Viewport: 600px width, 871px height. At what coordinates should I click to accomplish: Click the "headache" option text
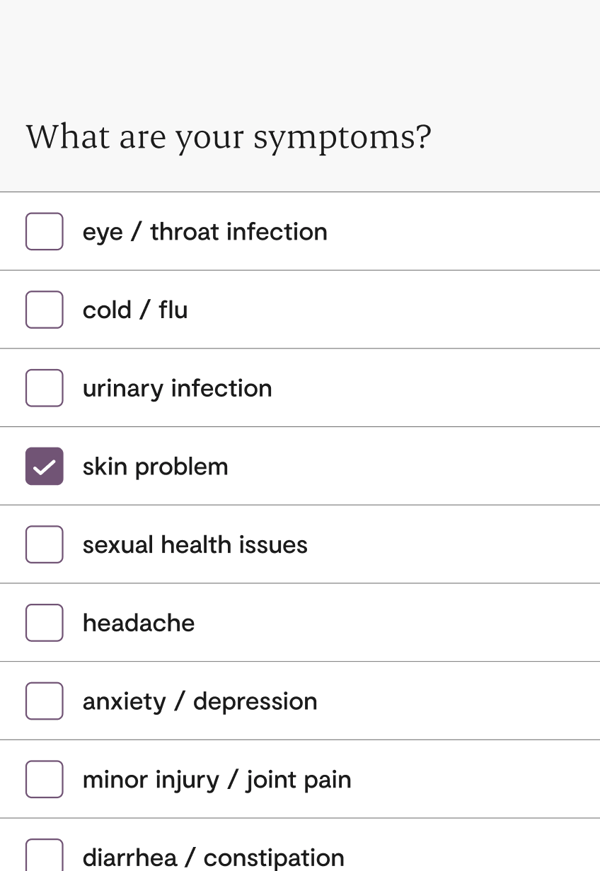click(138, 623)
